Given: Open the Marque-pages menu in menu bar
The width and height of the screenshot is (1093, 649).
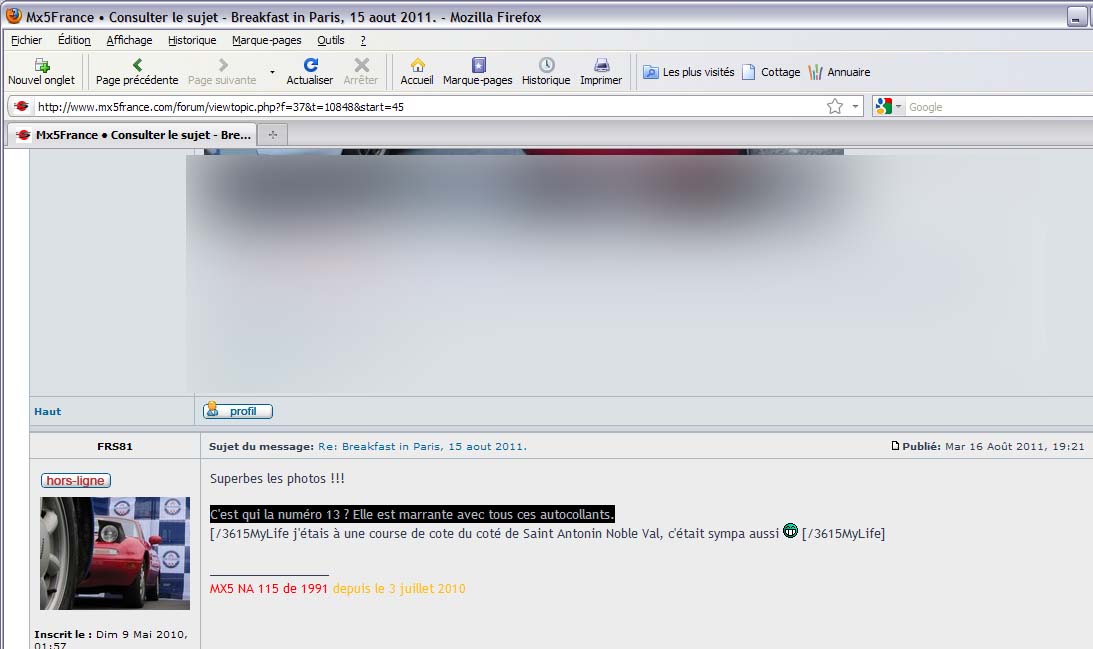Looking at the screenshot, I should (x=266, y=40).
